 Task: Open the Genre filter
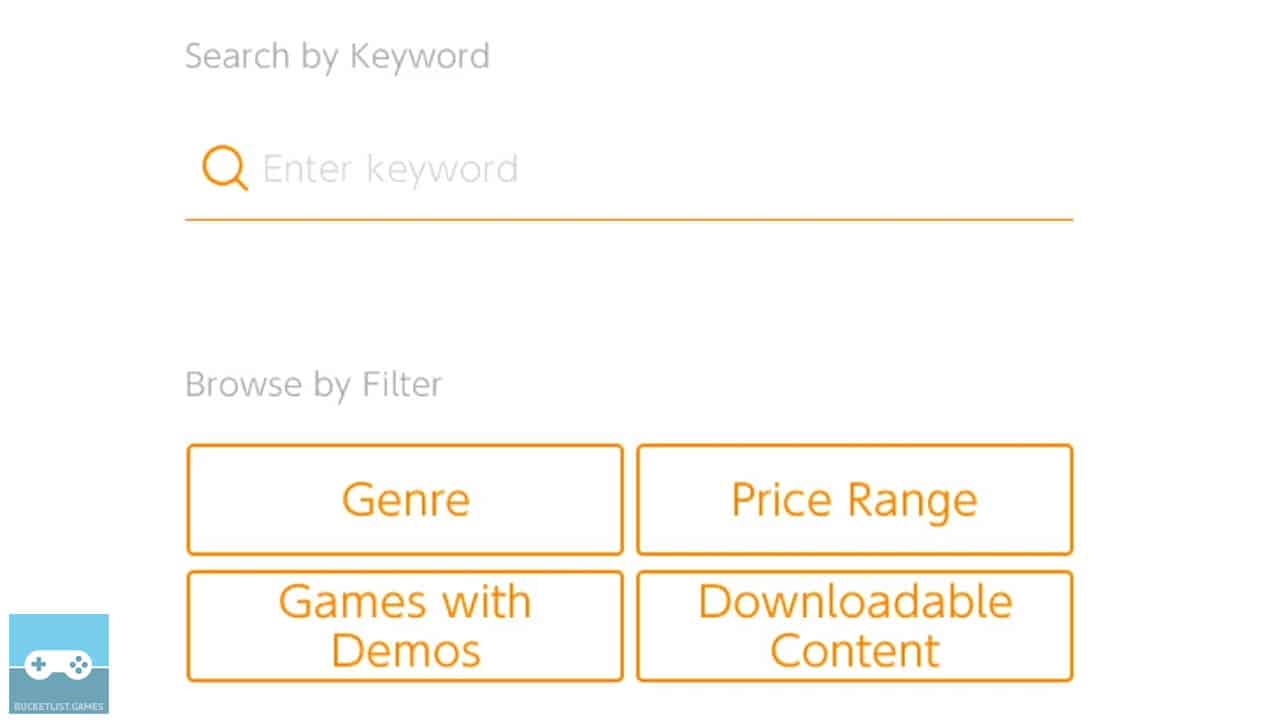(x=405, y=500)
